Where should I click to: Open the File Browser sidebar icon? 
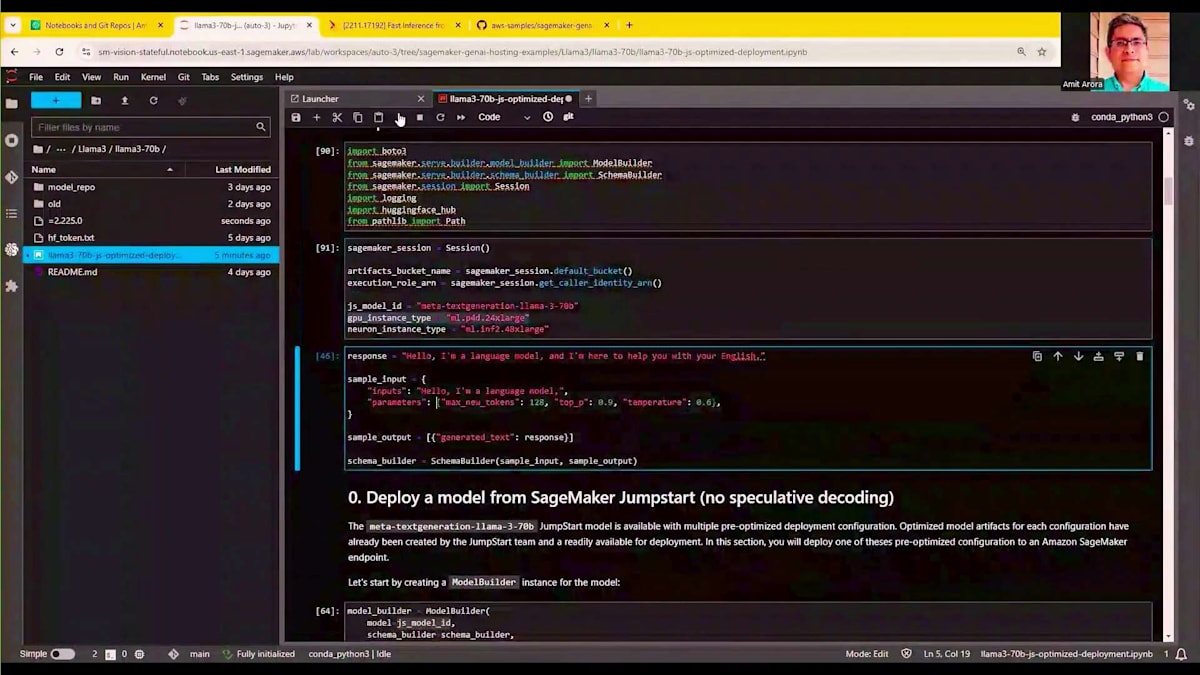pos(12,103)
